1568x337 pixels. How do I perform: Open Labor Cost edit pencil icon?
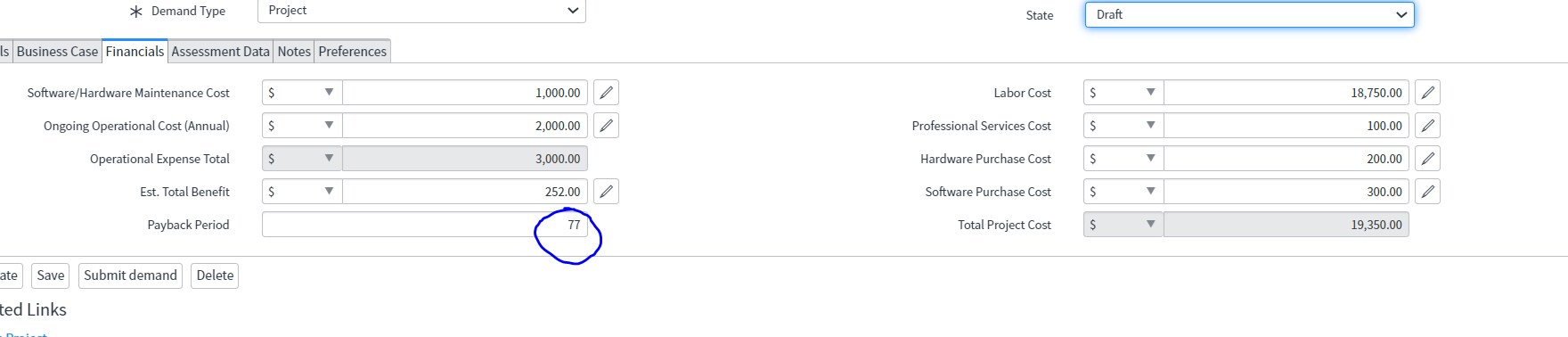pos(1427,93)
